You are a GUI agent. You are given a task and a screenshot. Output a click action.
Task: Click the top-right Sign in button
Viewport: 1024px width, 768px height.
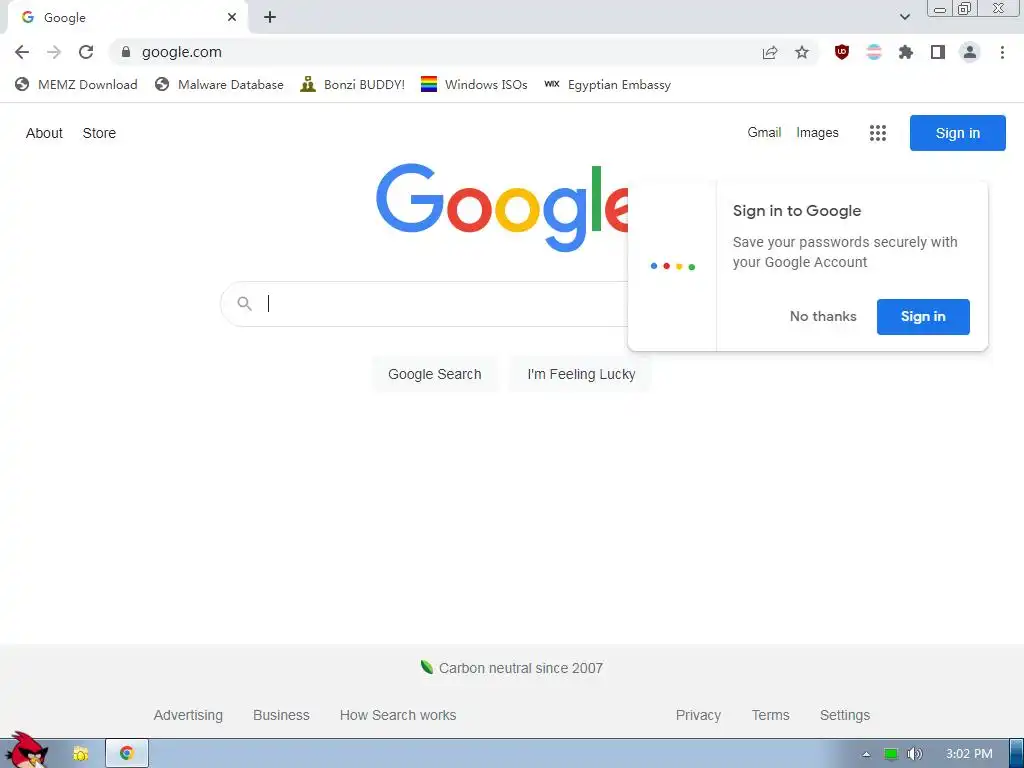click(957, 133)
